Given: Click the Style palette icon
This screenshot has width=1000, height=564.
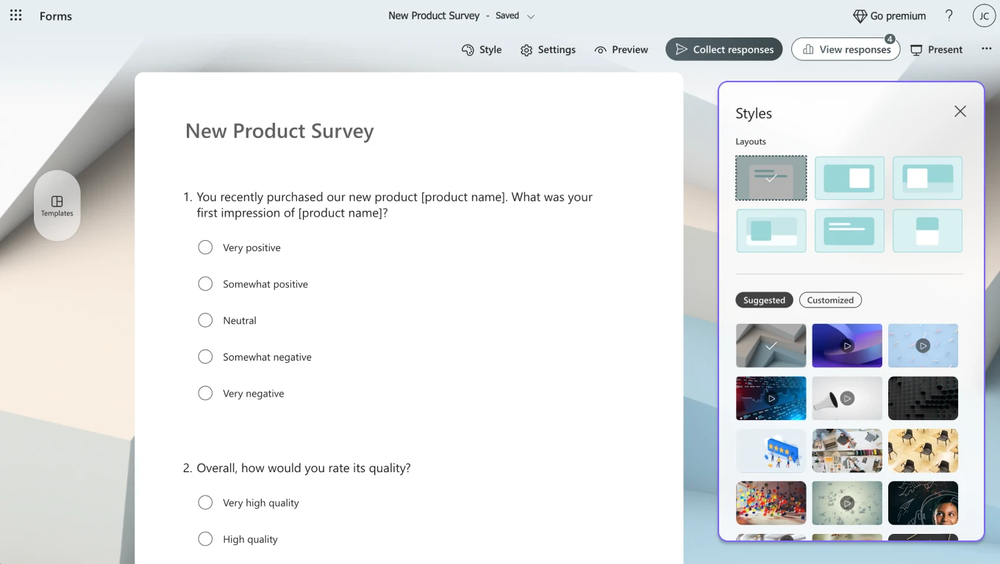Looking at the screenshot, I should (468, 50).
